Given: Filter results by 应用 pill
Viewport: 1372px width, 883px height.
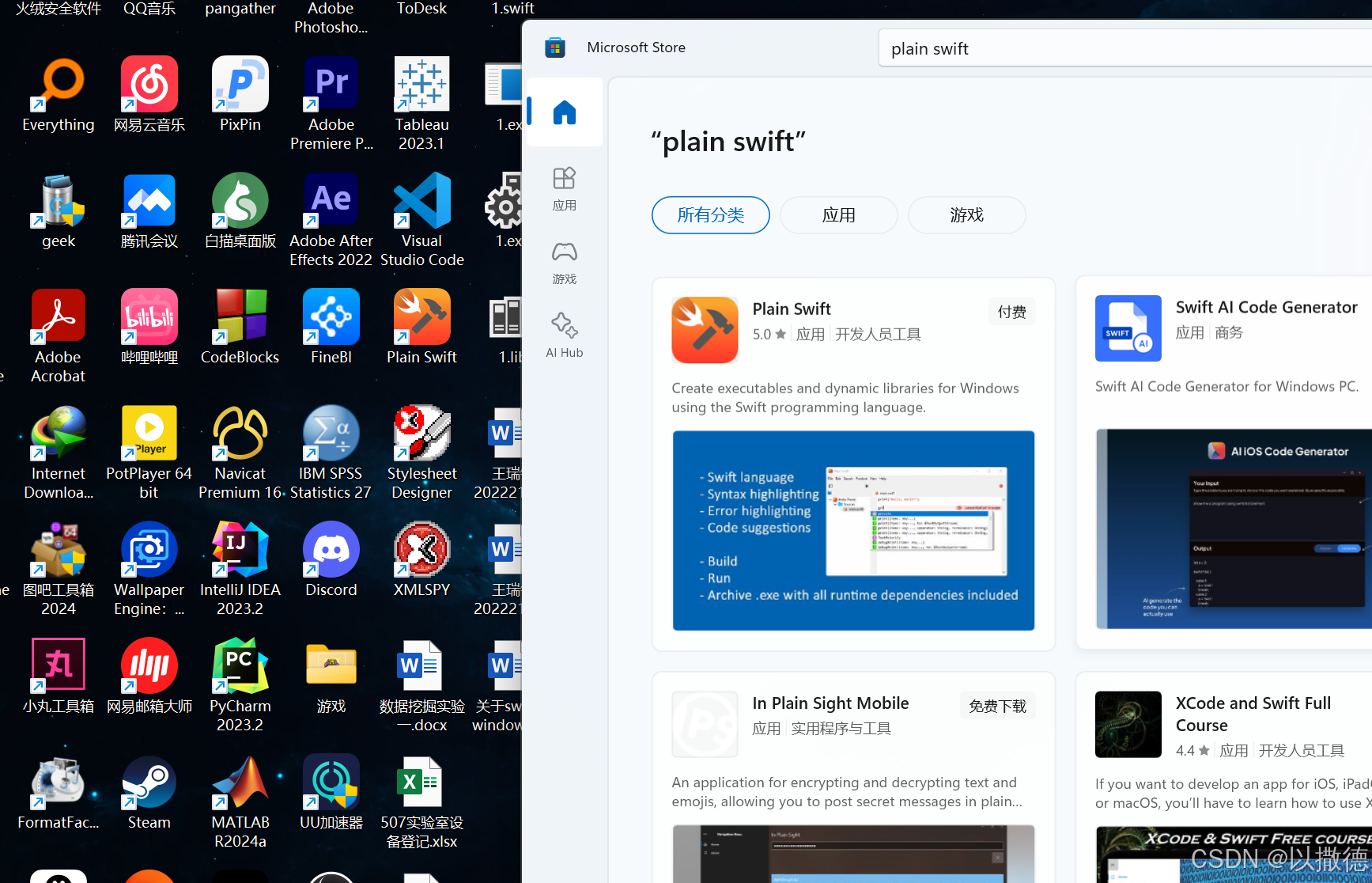Looking at the screenshot, I should 839,215.
